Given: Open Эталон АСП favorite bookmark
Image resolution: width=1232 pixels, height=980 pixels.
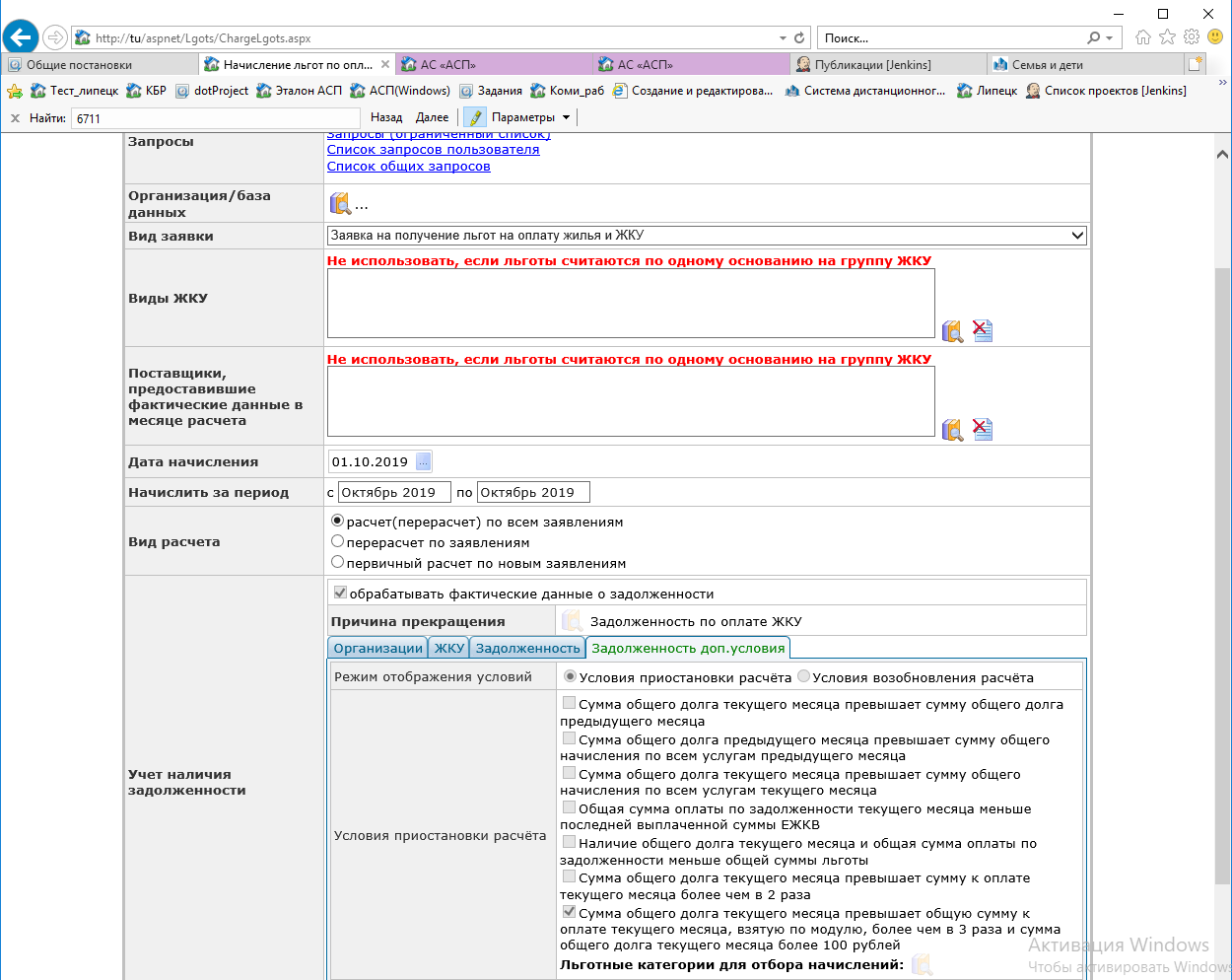Looking at the screenshot, I should coord(299,91).
